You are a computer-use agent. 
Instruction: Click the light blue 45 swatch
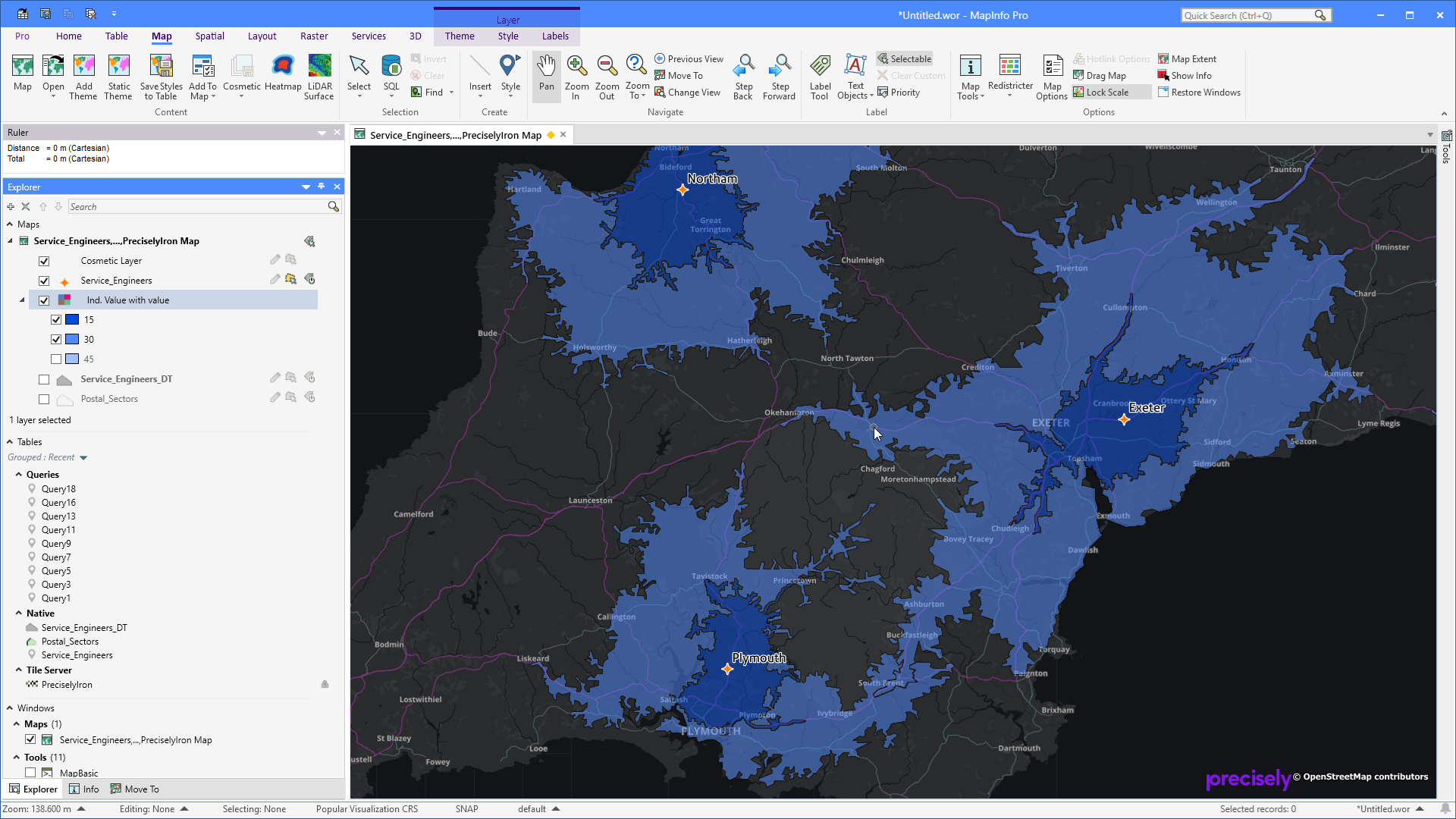(72, 359)
